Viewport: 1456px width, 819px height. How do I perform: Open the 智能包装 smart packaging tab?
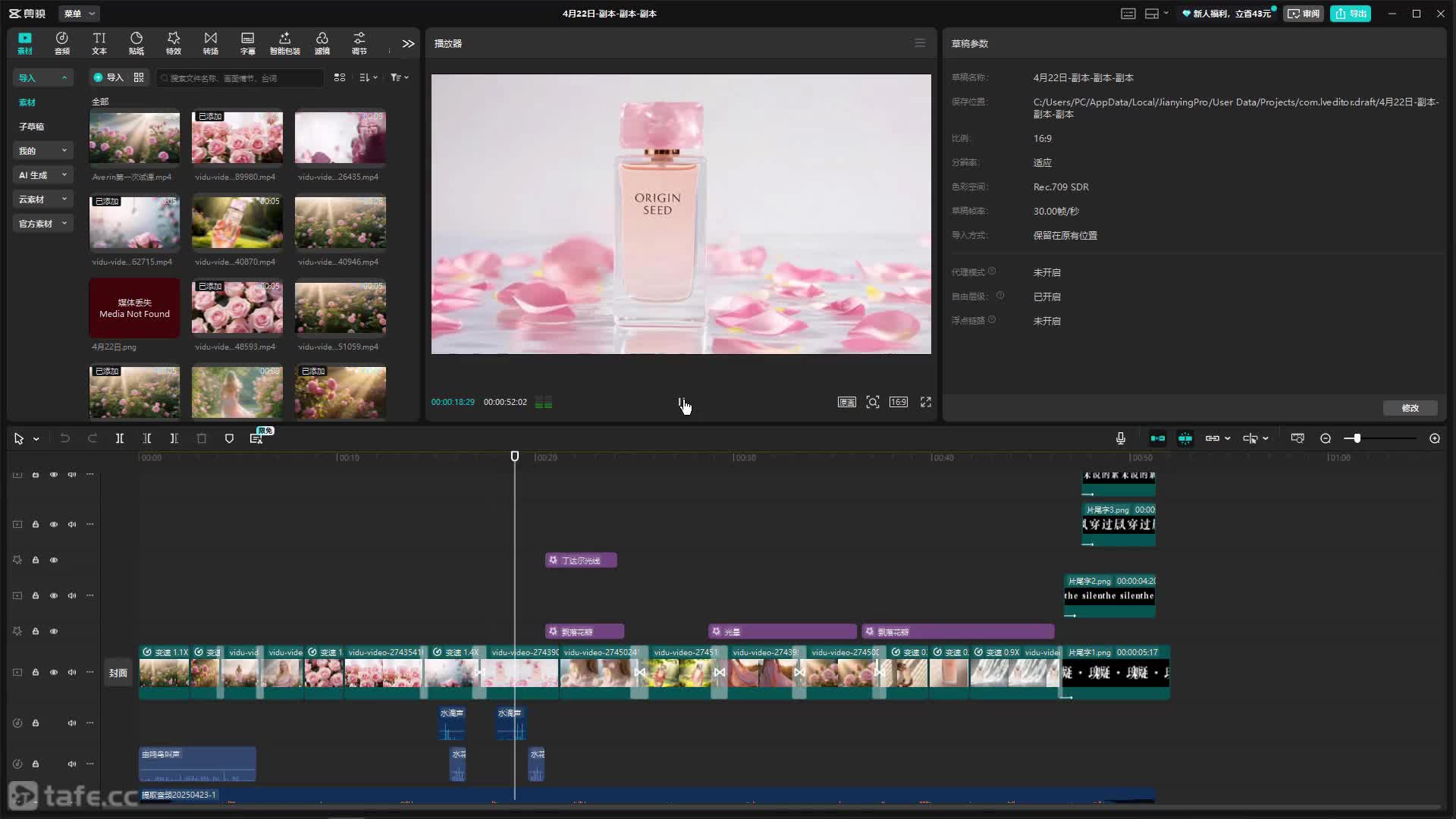285,43
